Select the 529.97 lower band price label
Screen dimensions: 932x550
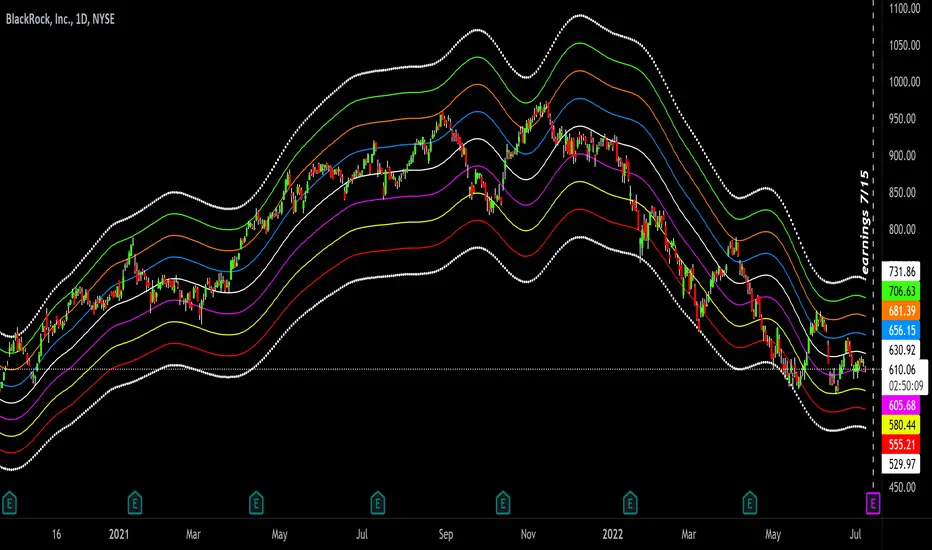tap(902, 464)
